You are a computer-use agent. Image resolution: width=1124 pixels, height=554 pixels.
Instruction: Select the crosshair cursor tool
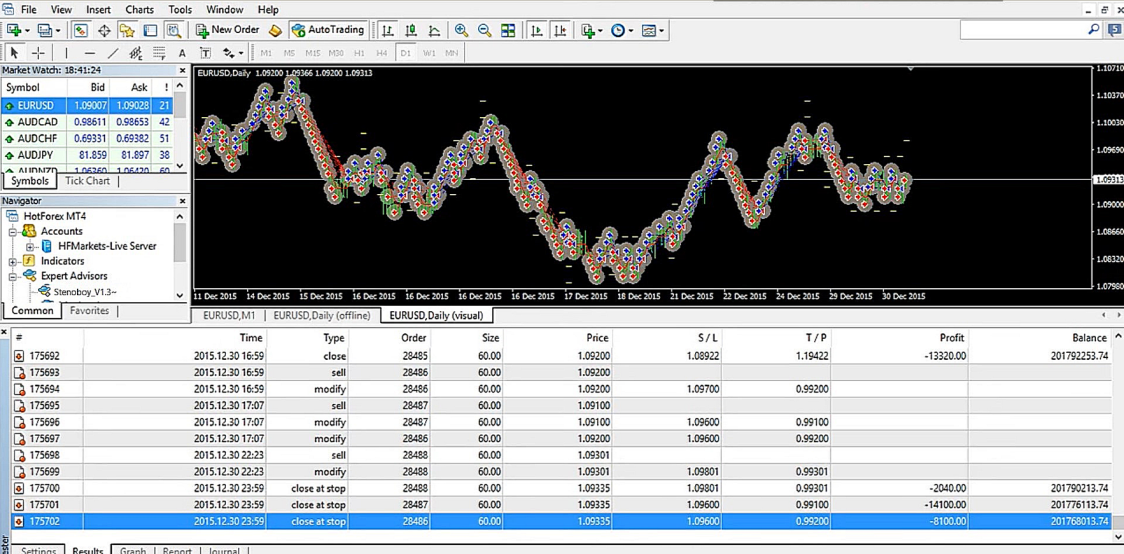(38, 53)
